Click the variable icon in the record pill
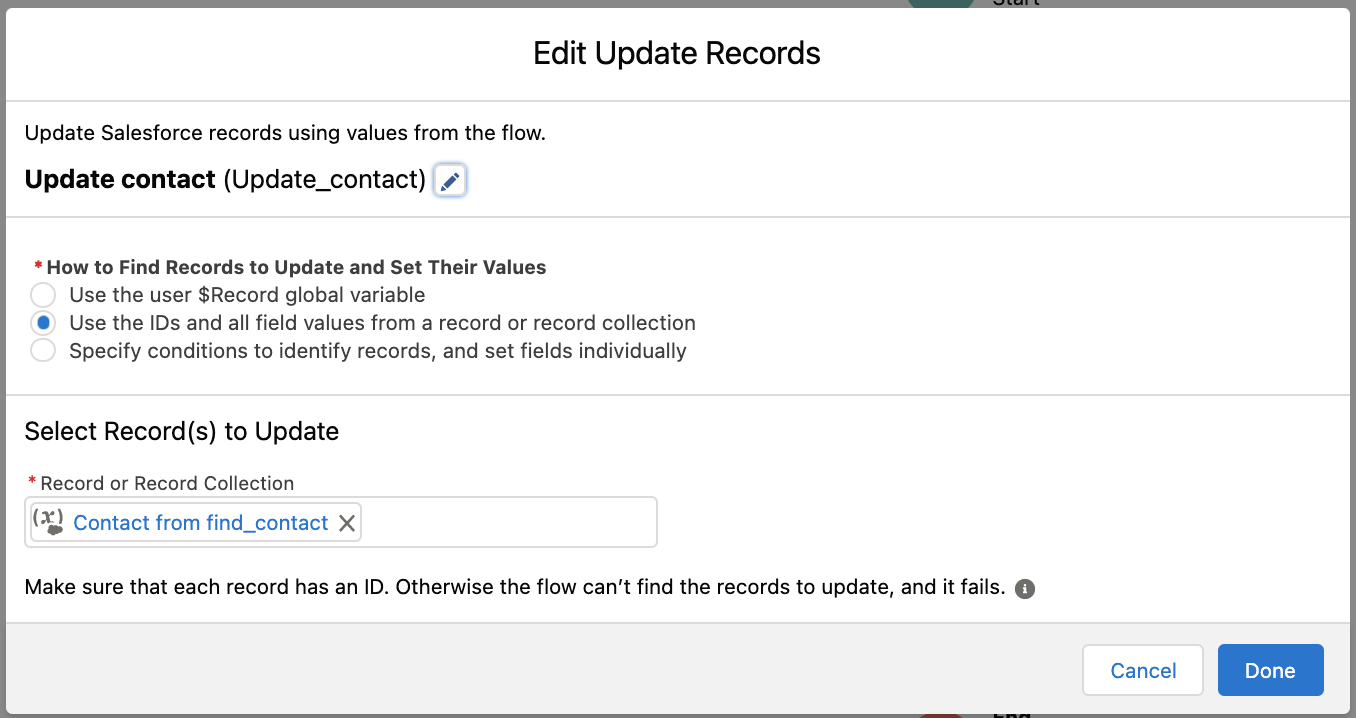This screenshot has height=718, width=1356. [x=48, y=522]
